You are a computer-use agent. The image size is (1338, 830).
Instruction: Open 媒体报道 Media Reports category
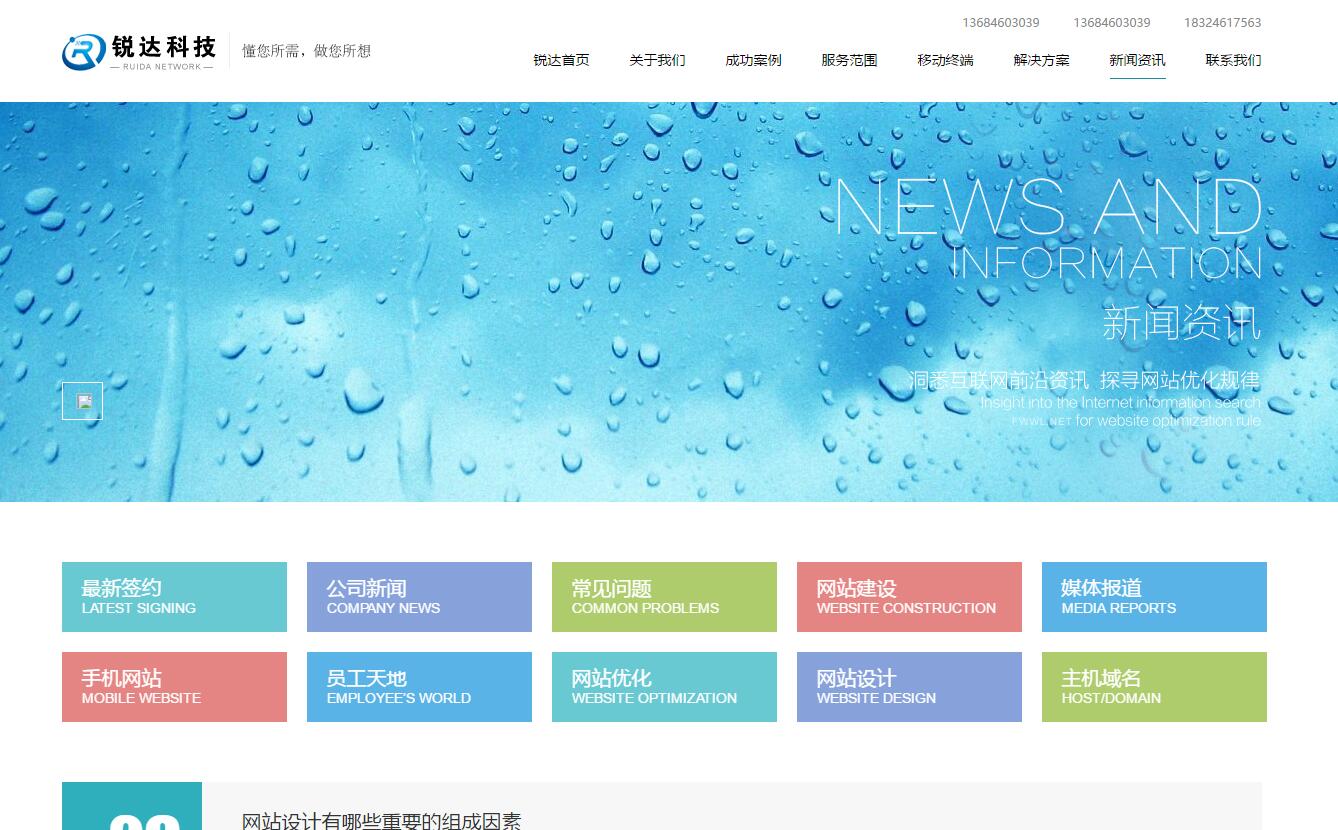pos(1154,597)
